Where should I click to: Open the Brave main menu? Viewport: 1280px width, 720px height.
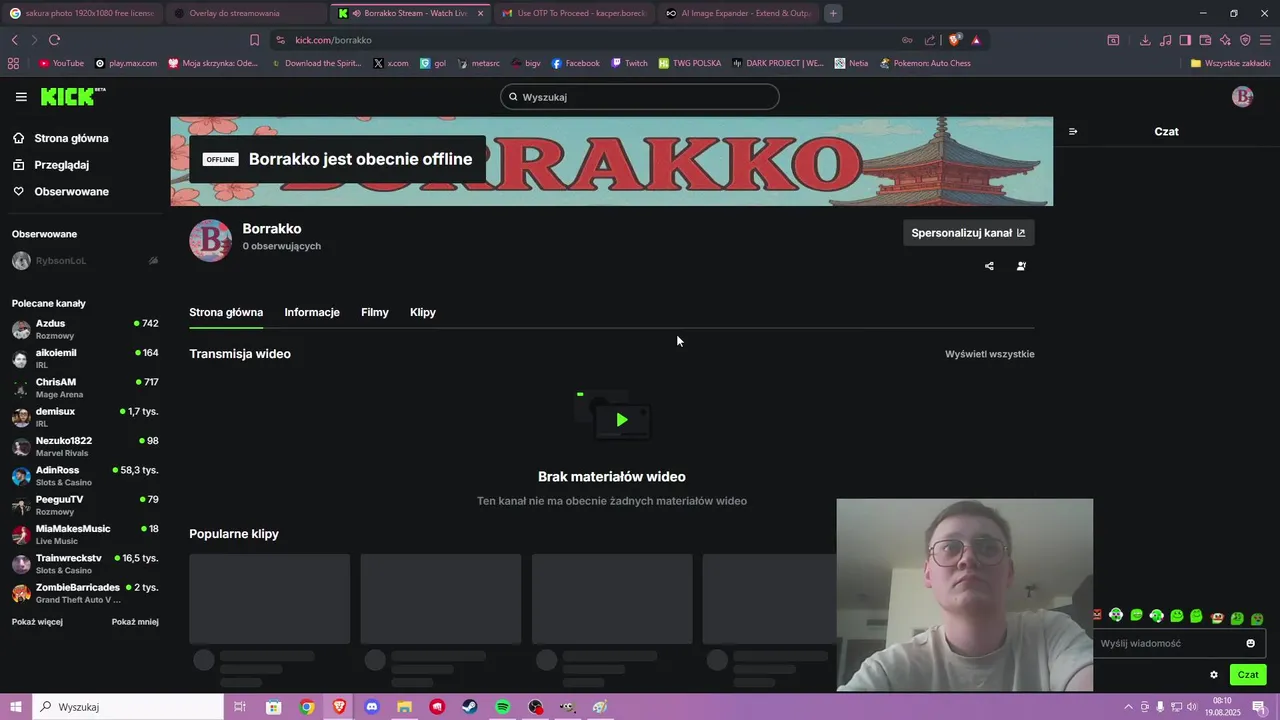click(1265, 40)
